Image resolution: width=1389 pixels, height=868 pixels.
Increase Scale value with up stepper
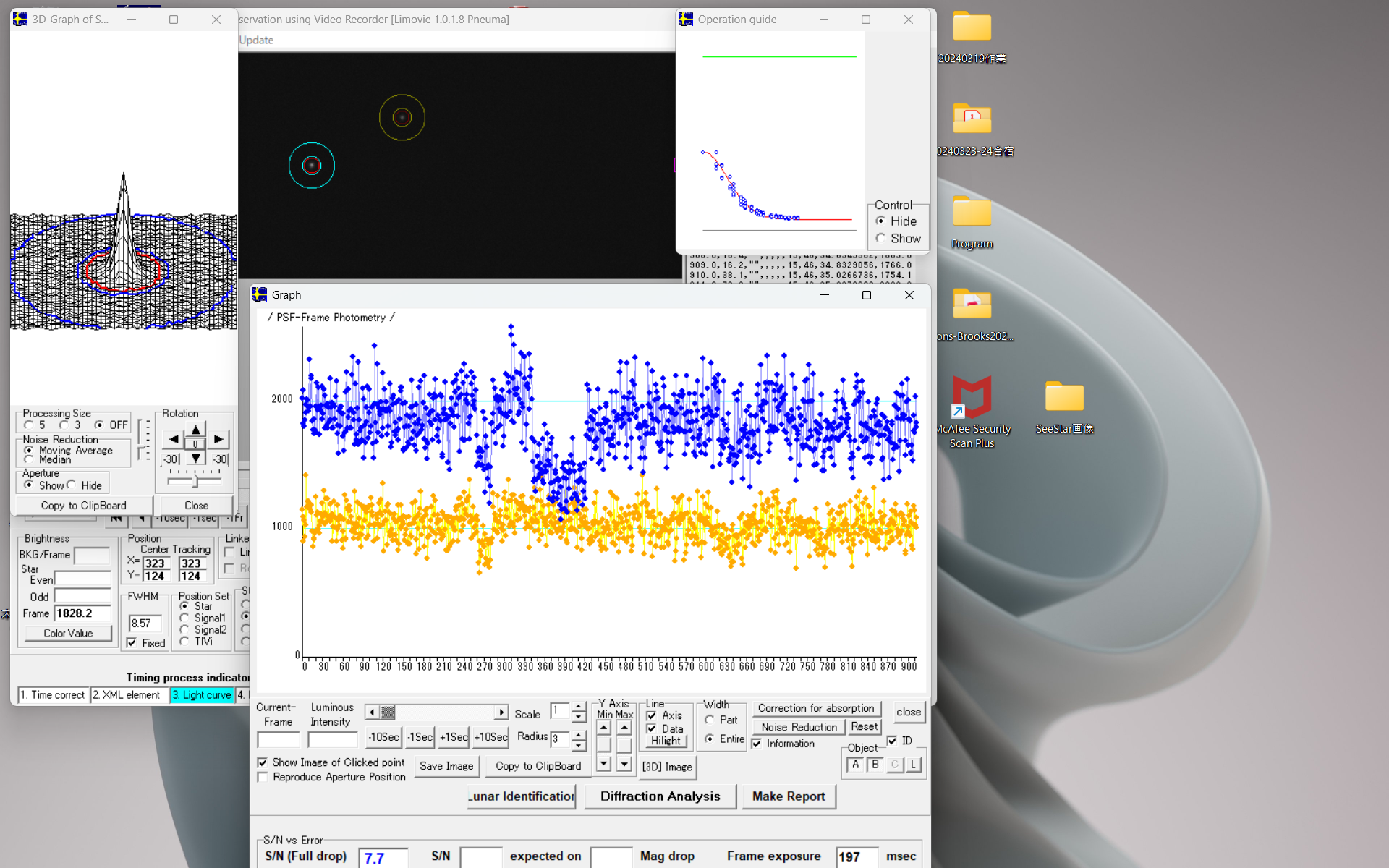[578, 707]
